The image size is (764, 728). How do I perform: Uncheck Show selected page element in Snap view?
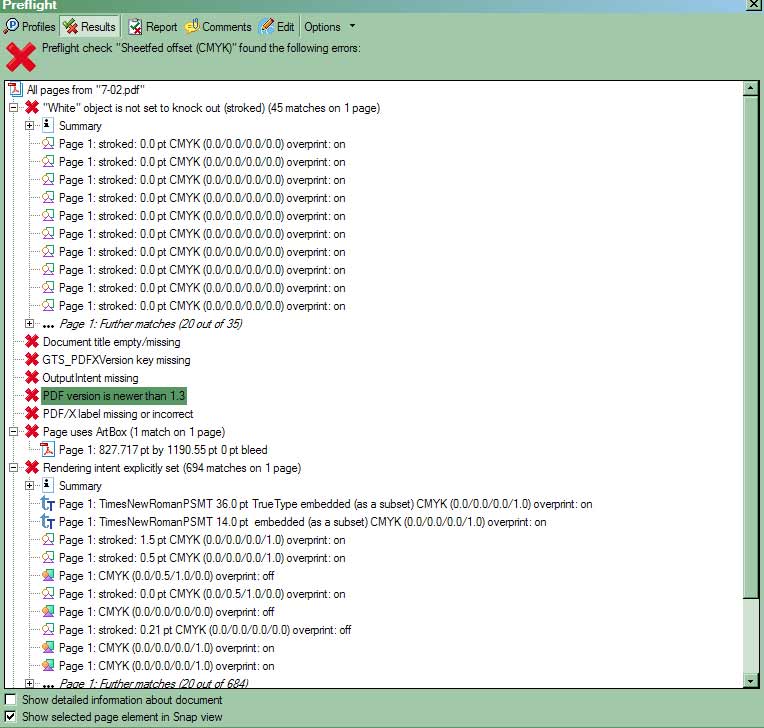tap(10, 717)
